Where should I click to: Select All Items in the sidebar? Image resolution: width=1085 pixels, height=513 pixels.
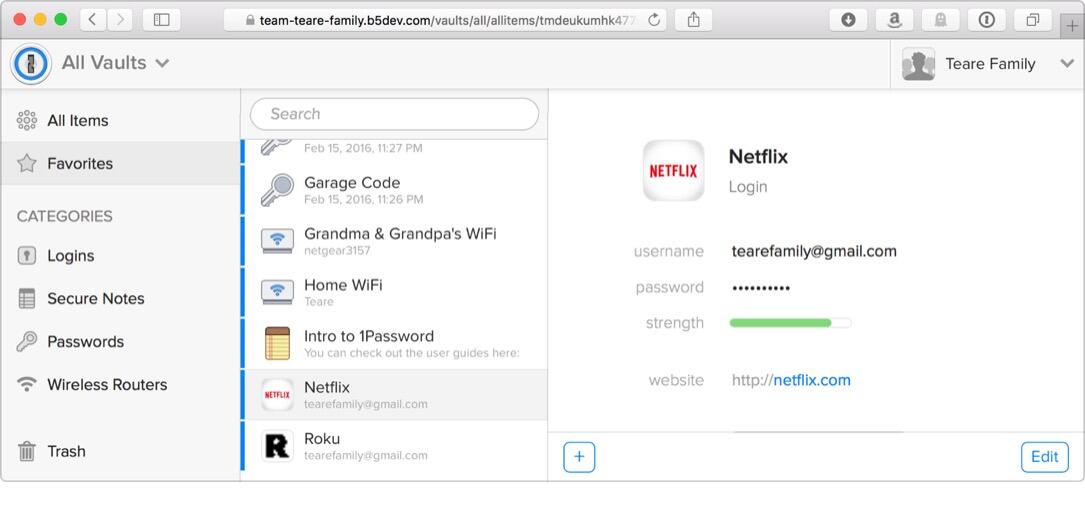point(120,120)
